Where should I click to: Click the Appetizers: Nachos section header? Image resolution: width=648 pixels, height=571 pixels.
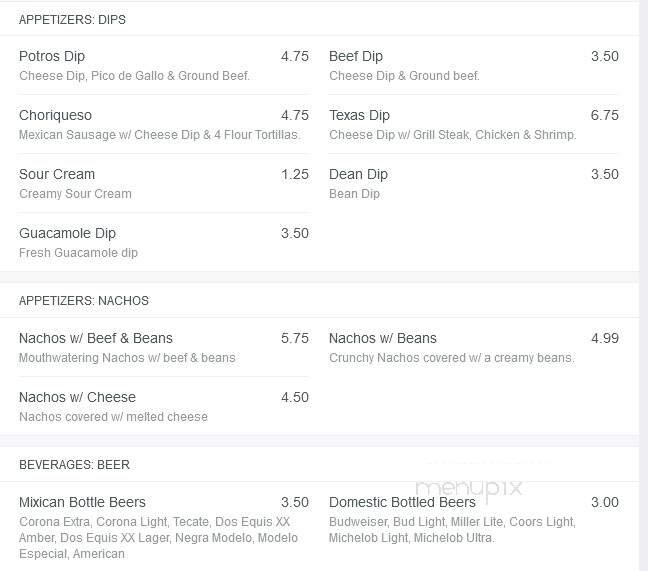pyautogui.click(x=84, y=300)
